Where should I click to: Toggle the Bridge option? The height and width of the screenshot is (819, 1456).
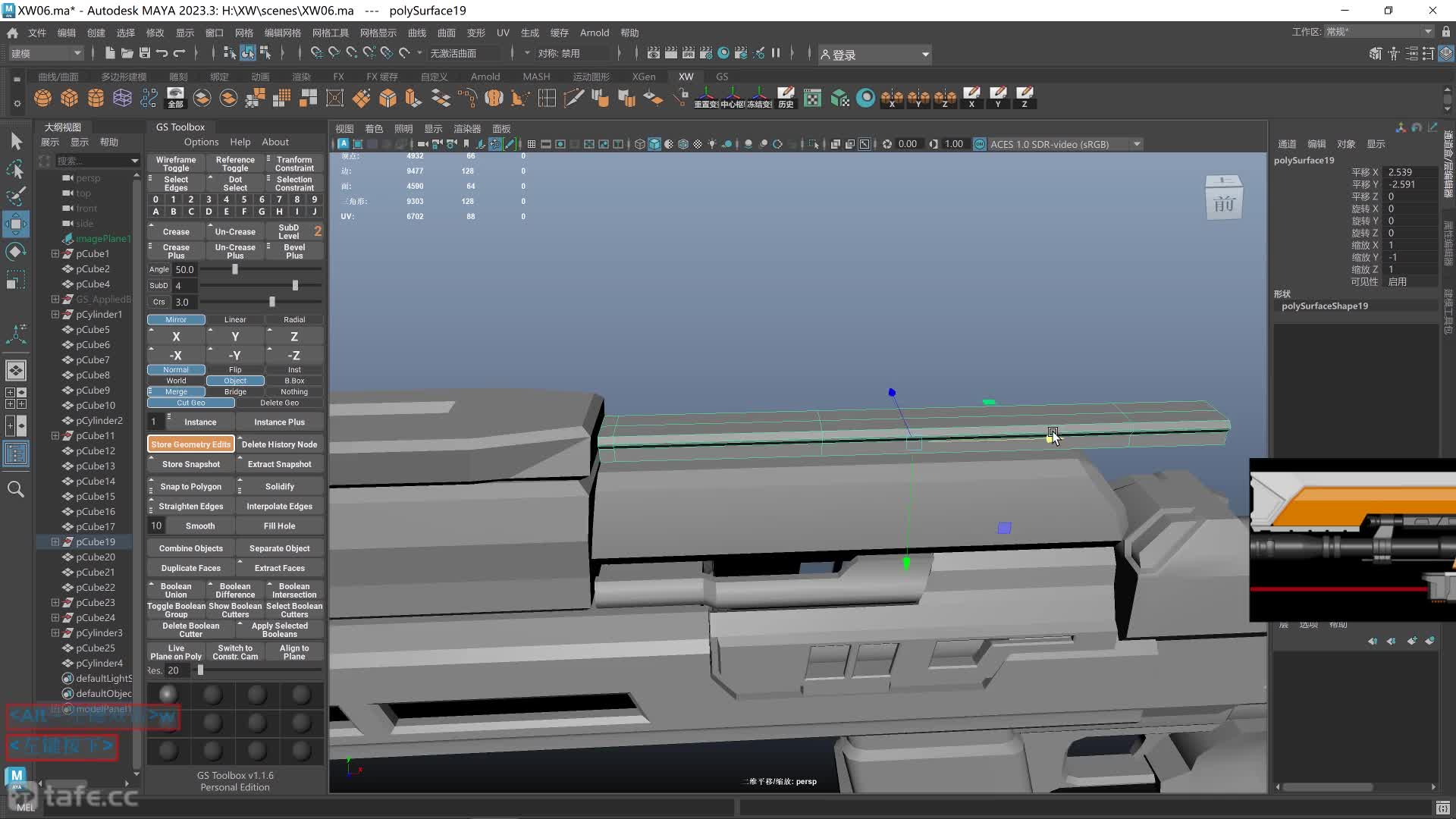(235, 392)
